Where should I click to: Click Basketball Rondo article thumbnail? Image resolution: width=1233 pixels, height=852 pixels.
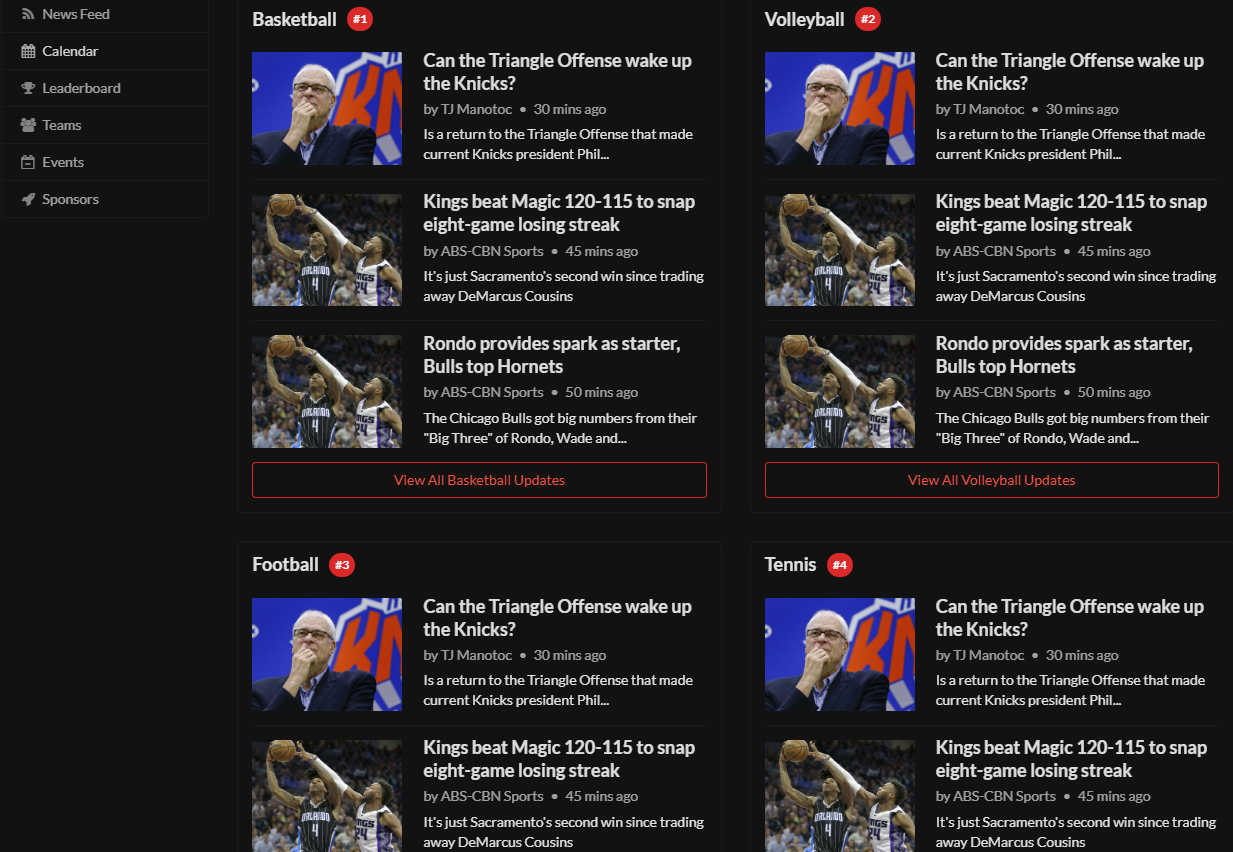pyautogui.click(x=327, y=391)
